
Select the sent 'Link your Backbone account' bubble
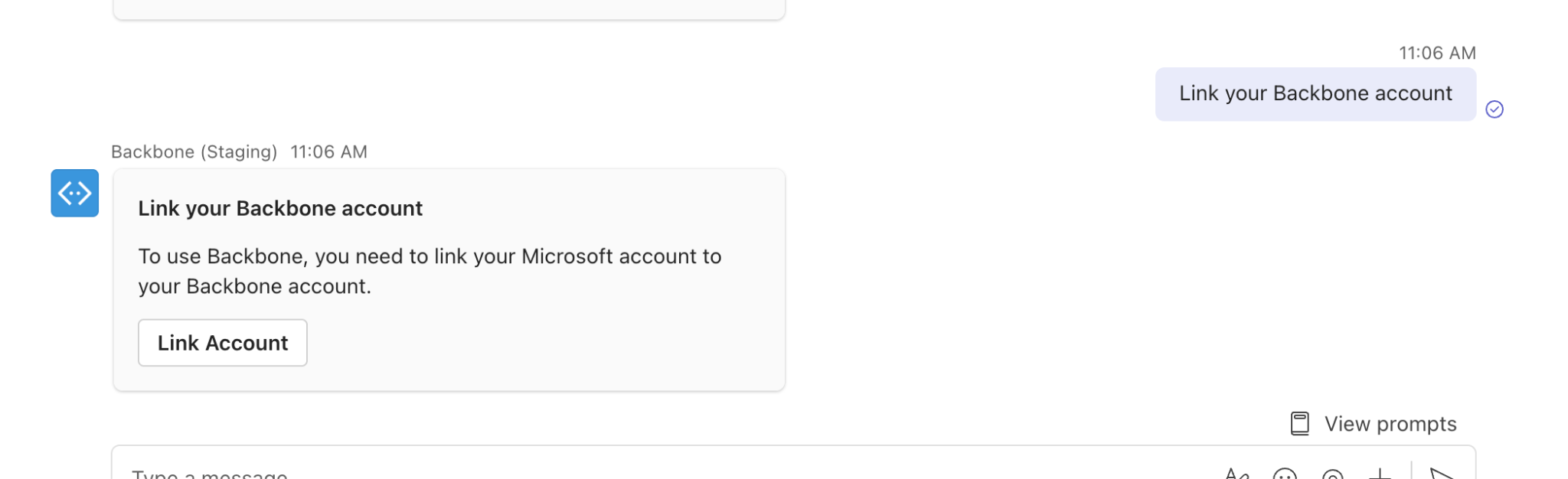tap(1315, 94)
